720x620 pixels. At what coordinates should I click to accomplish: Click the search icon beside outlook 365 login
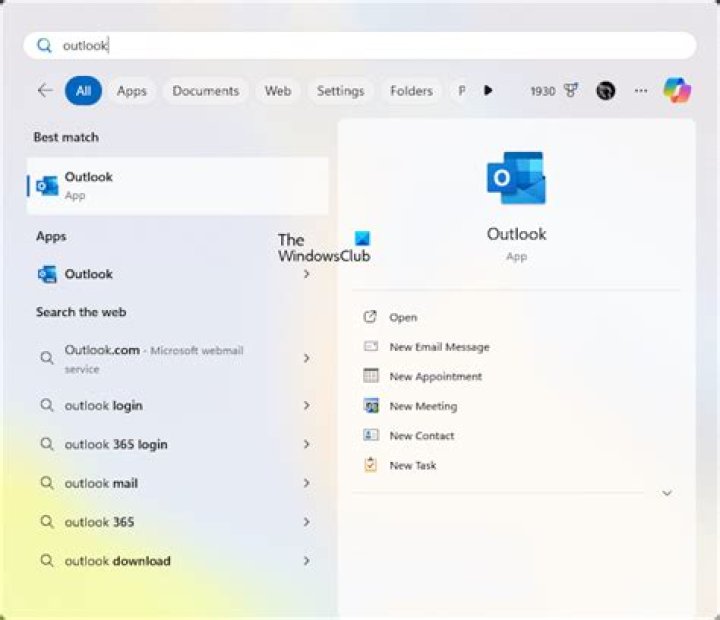click(x=47, y=444)
